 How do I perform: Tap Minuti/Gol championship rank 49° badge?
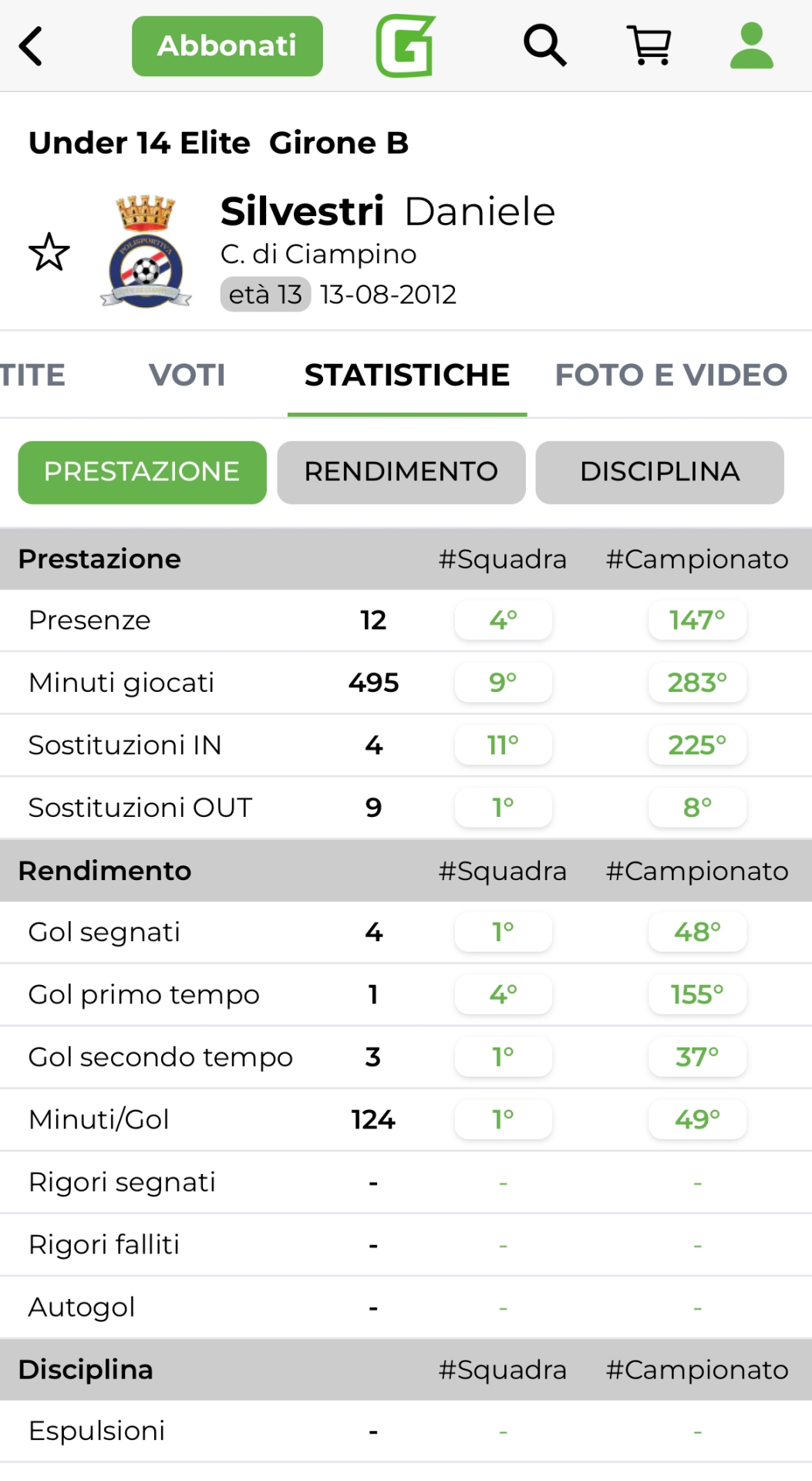[x=697, y=1119]
